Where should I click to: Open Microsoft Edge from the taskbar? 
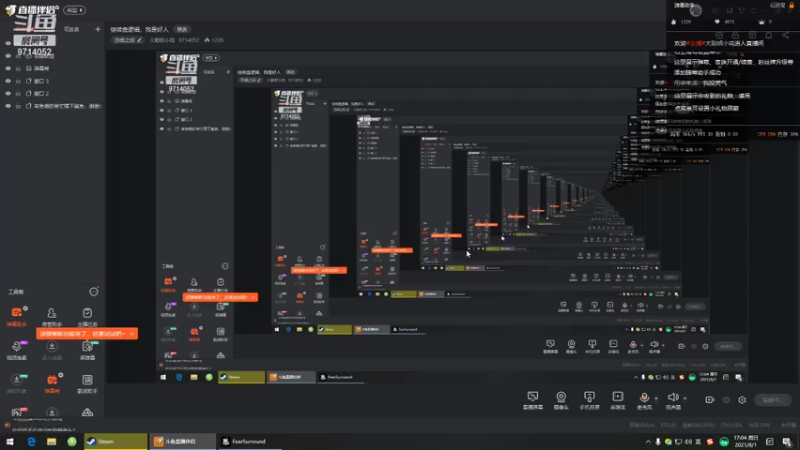tap(31, 442)
